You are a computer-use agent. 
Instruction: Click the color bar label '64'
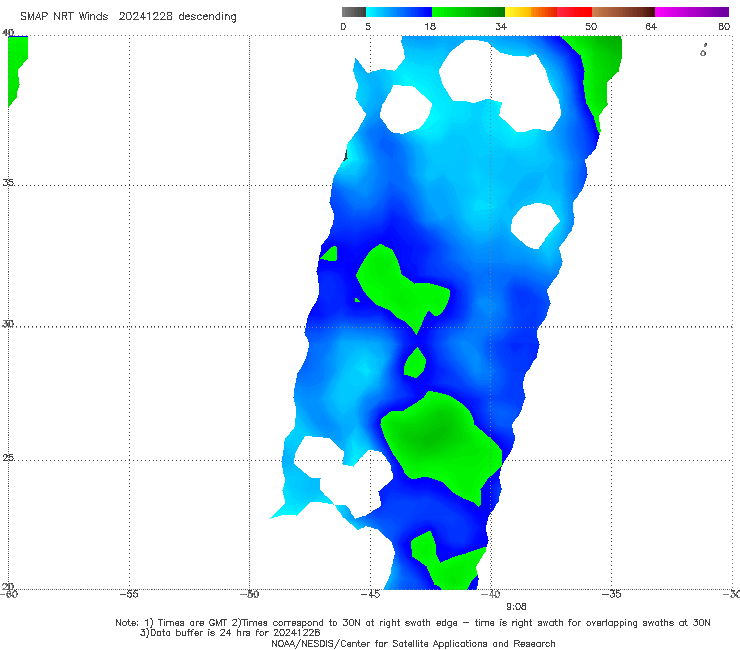click(x=651, y=26)
